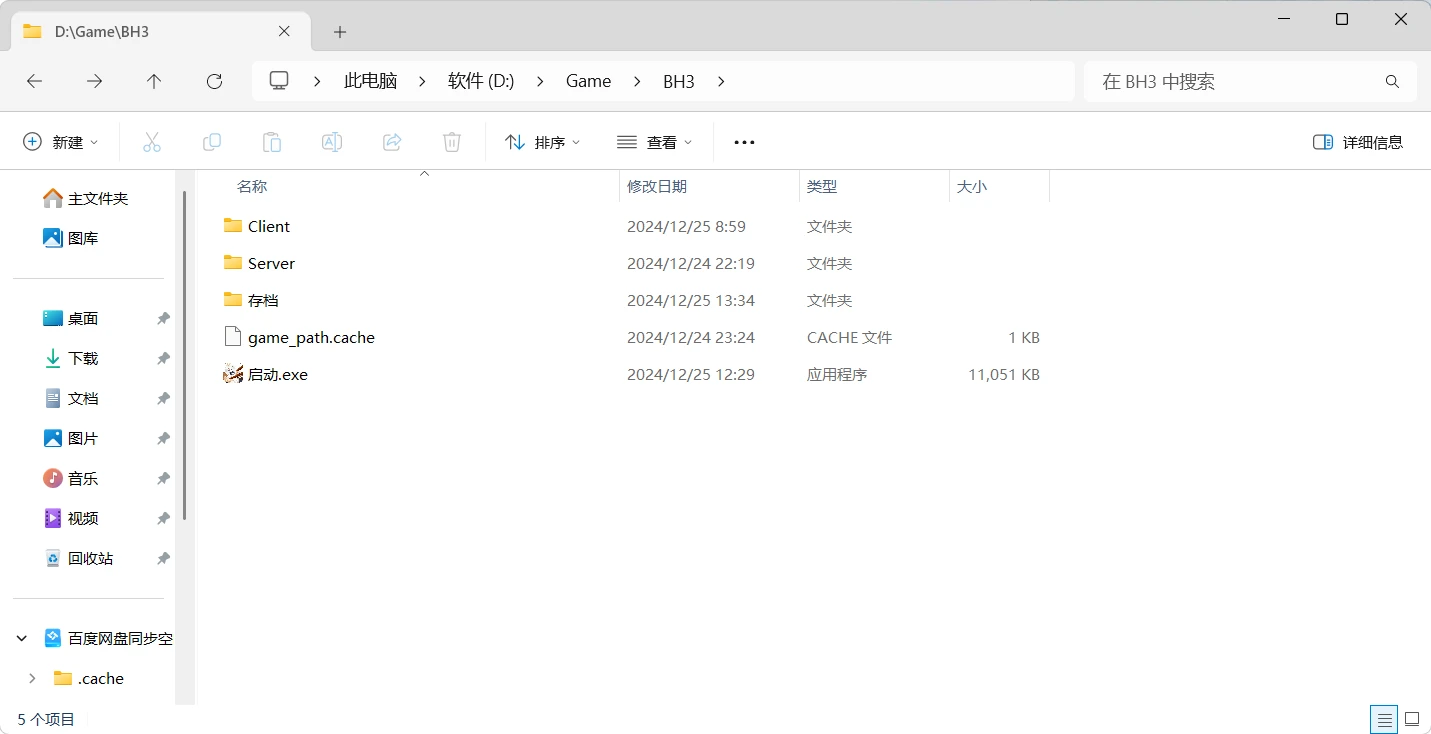Navigate to 软件 (D:) breadcrumb

481,82
